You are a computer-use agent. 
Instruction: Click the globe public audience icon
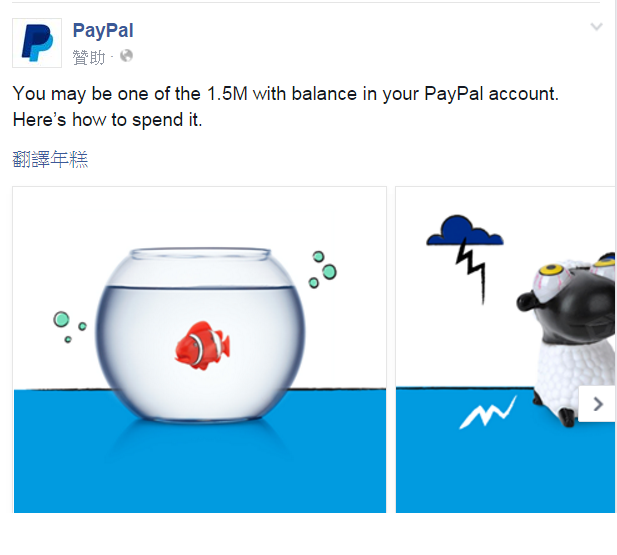(126, 56)
